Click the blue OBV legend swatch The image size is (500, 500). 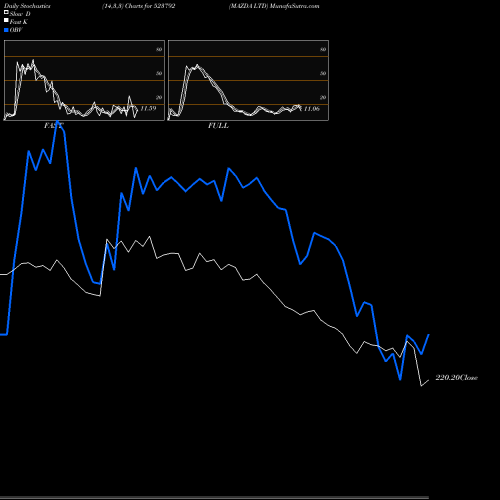(6, 30)
